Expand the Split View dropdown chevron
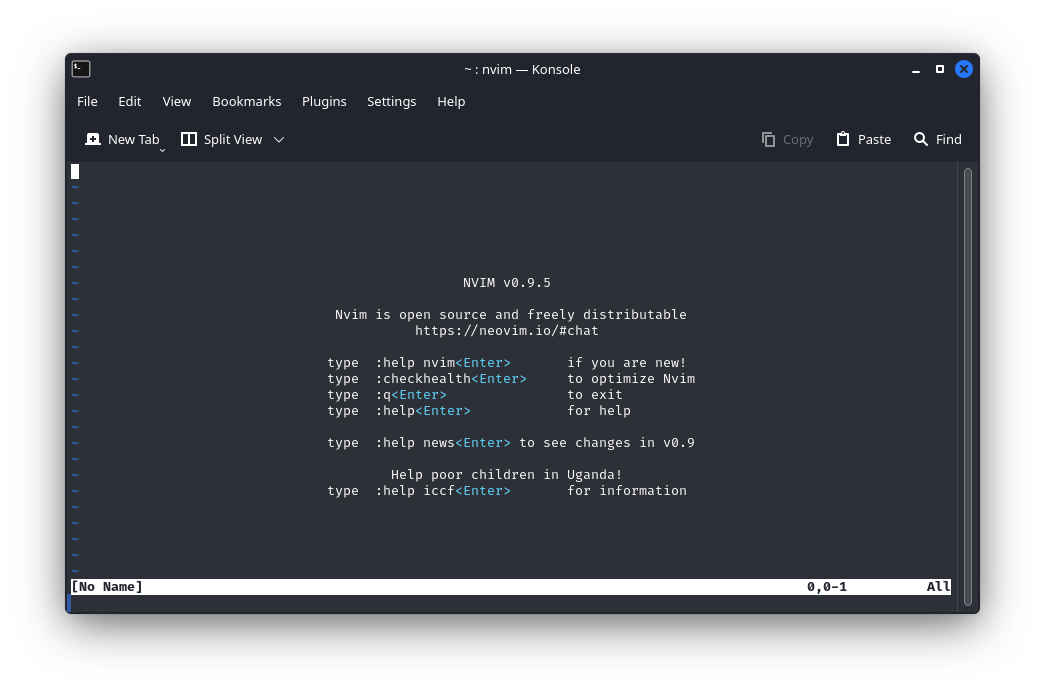 tap(279, 139)
